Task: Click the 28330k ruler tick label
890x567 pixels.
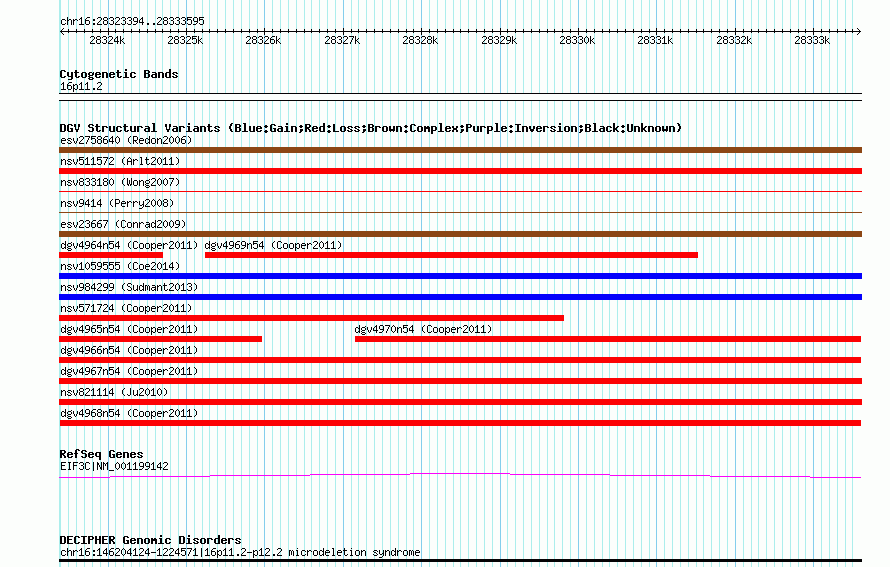Action: 577,40
